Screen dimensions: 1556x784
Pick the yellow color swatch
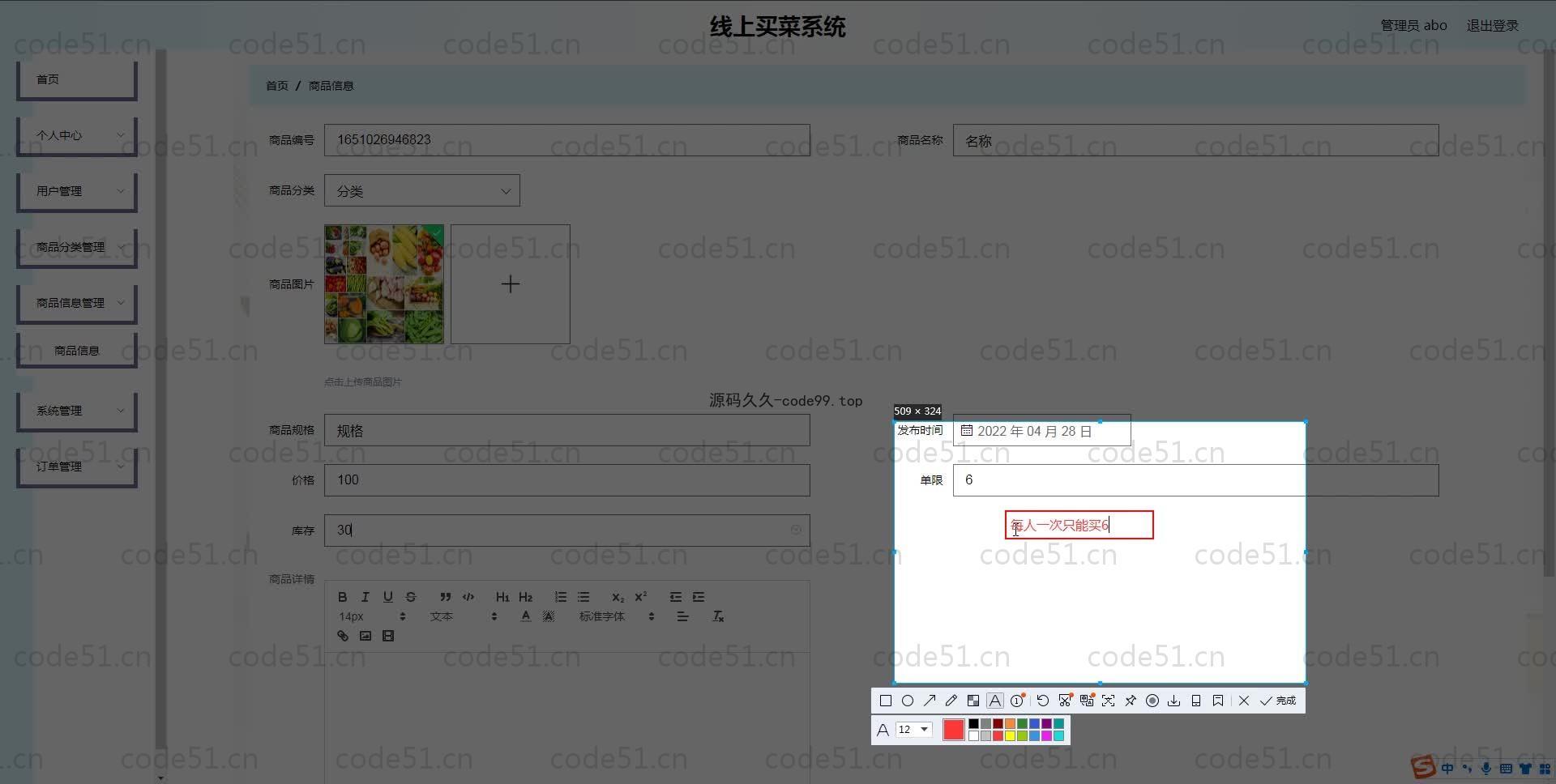tap(1010, 735)
